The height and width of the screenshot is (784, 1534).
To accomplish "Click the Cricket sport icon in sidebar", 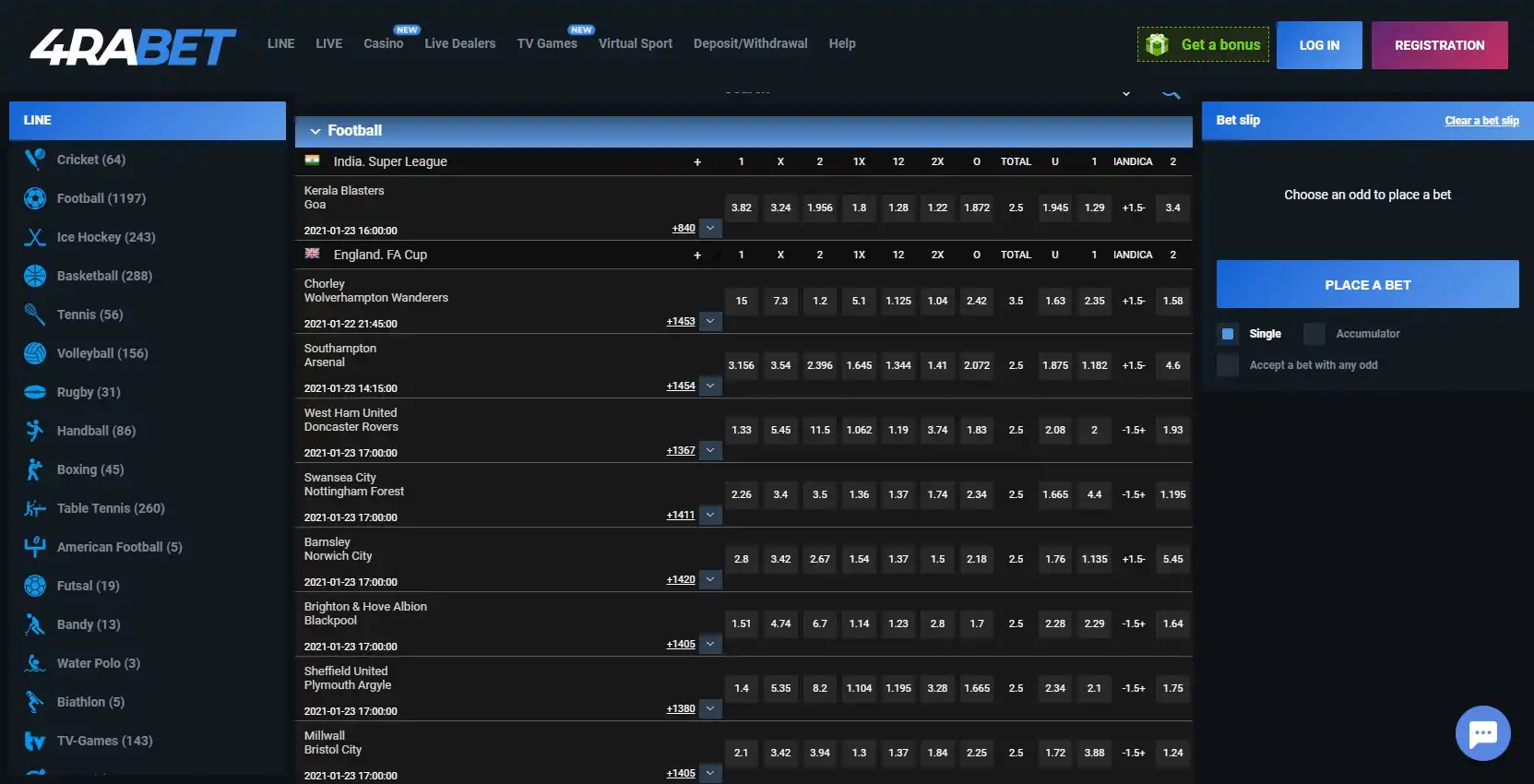I will point(35,160).
